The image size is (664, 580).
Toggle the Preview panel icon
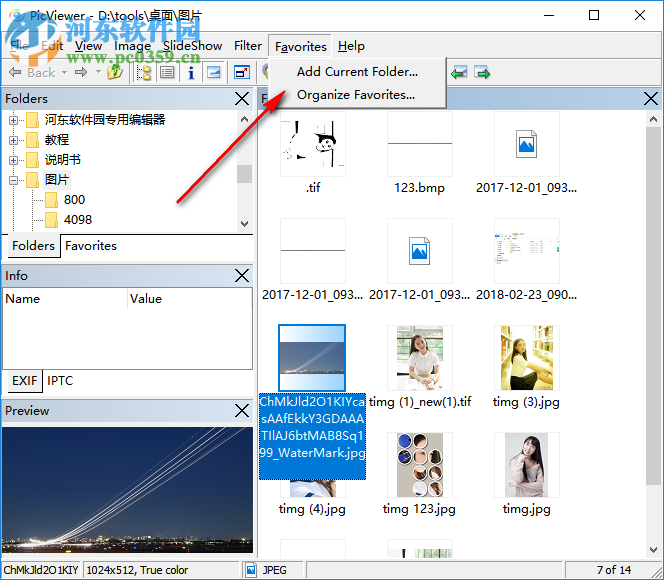(x=214, y=73)
